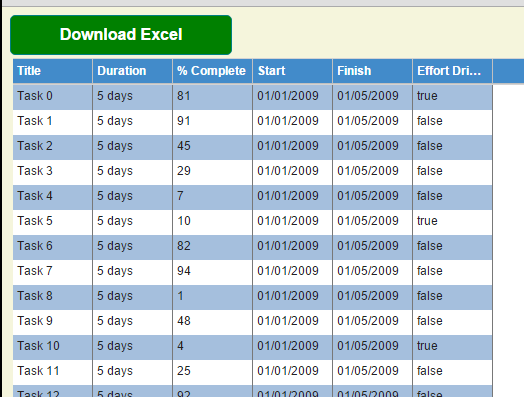Click Task 1 finish date 01/05/2009
The height and width of the screenshot is (397, 524).
(x=373, y=122)
